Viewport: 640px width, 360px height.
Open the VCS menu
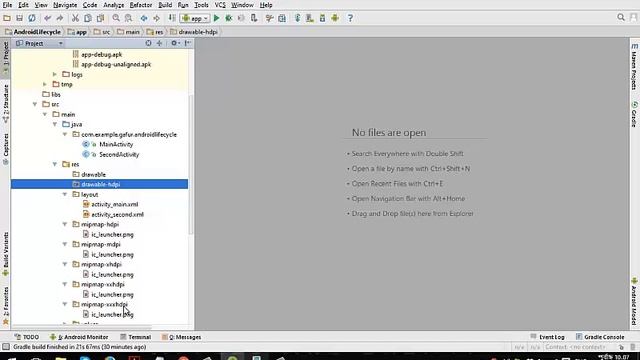220,5
